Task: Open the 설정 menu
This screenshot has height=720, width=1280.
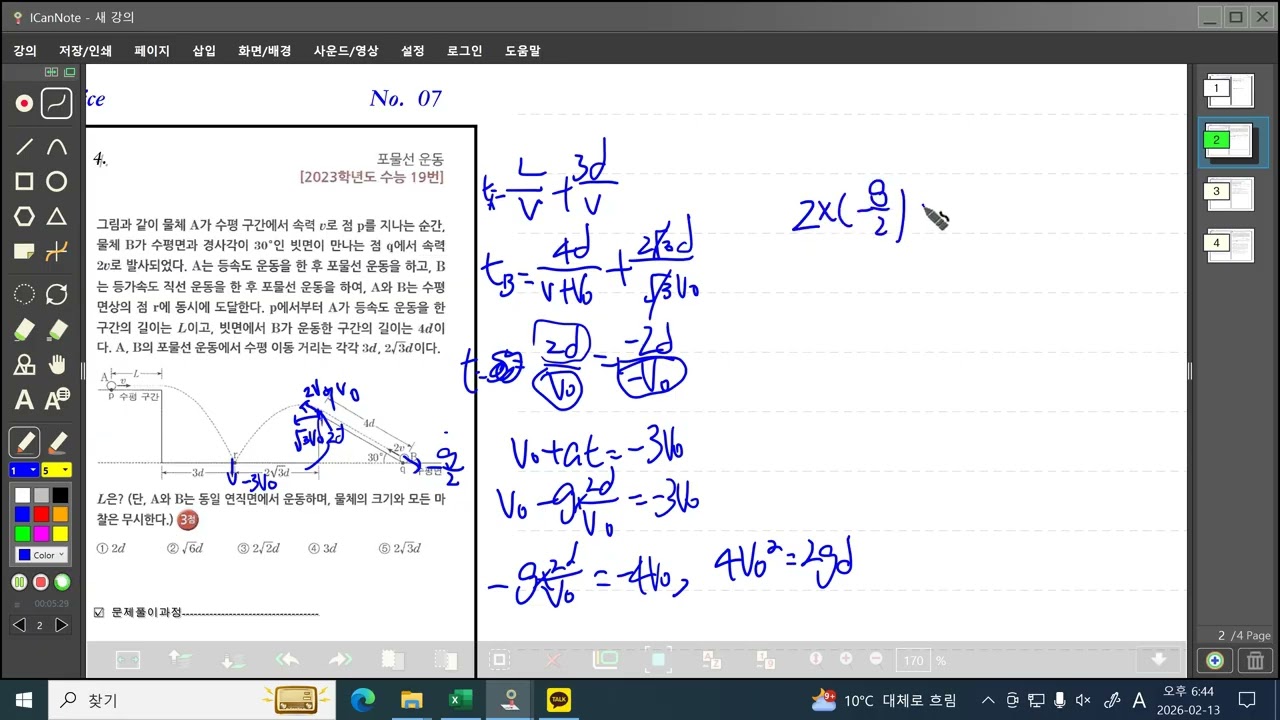Action: [413, 50]
